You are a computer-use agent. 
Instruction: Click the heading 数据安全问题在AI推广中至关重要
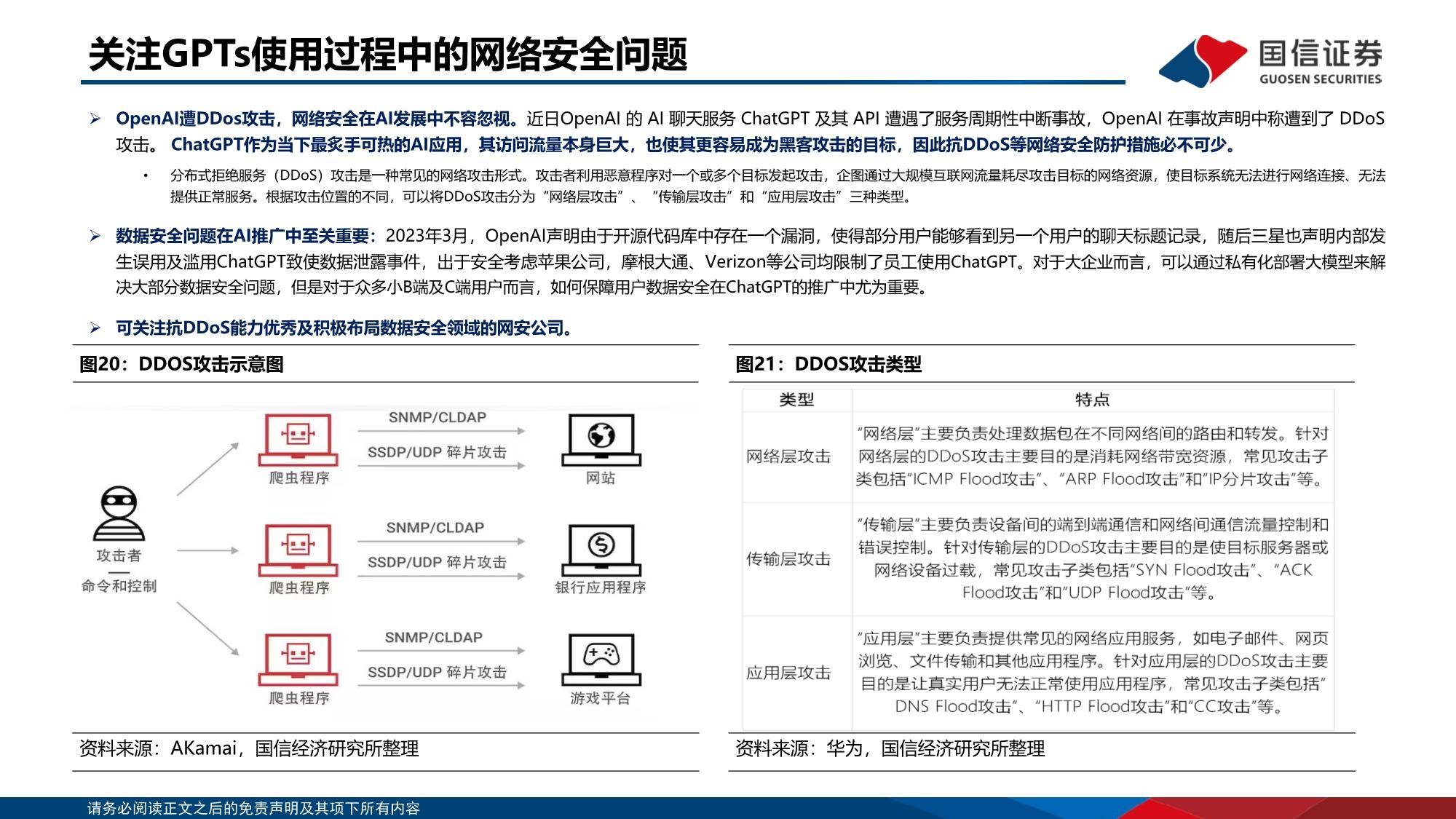pyautogui.click(x=246, y=236)
